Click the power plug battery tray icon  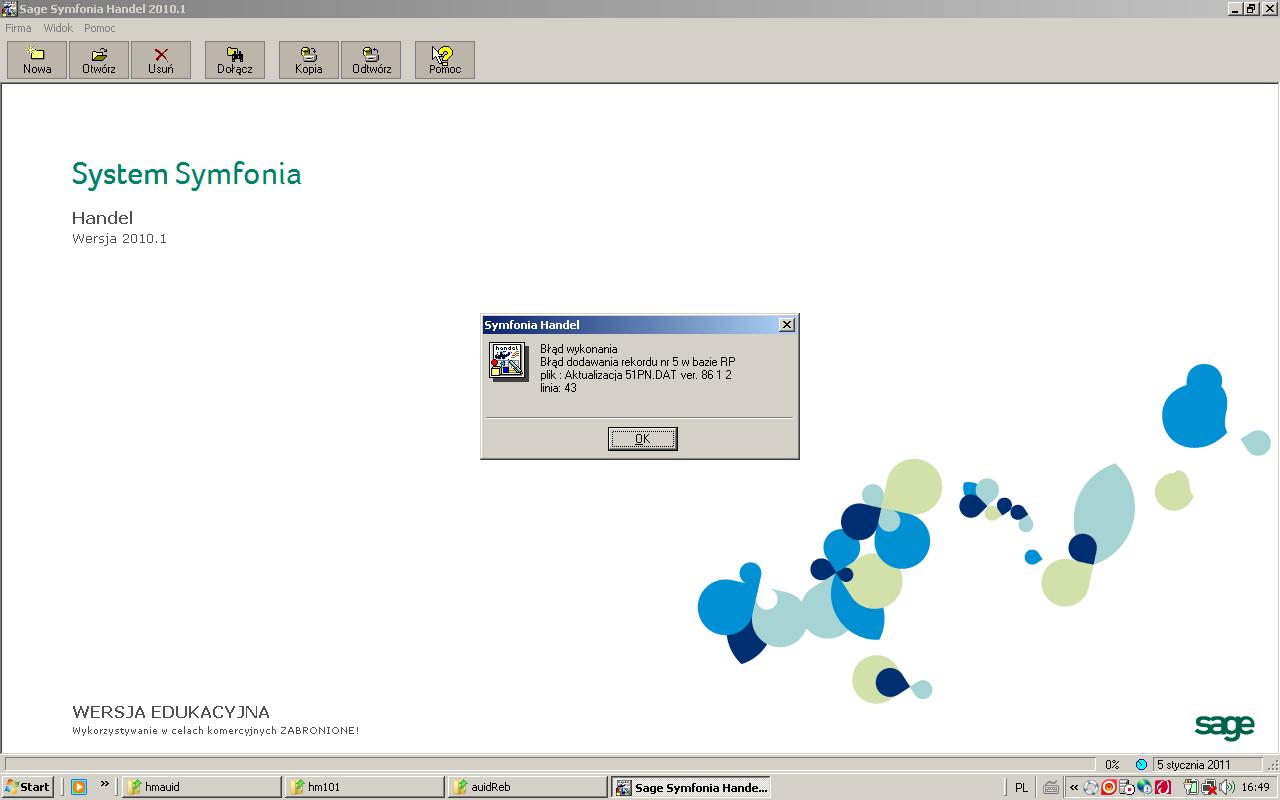[x=1191, y=787]
